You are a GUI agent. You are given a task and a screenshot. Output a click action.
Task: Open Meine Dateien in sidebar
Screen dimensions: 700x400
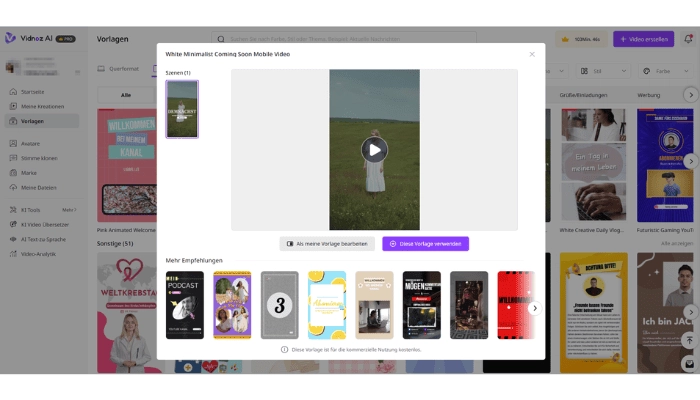pyautogui.click(x=38, y=188)
